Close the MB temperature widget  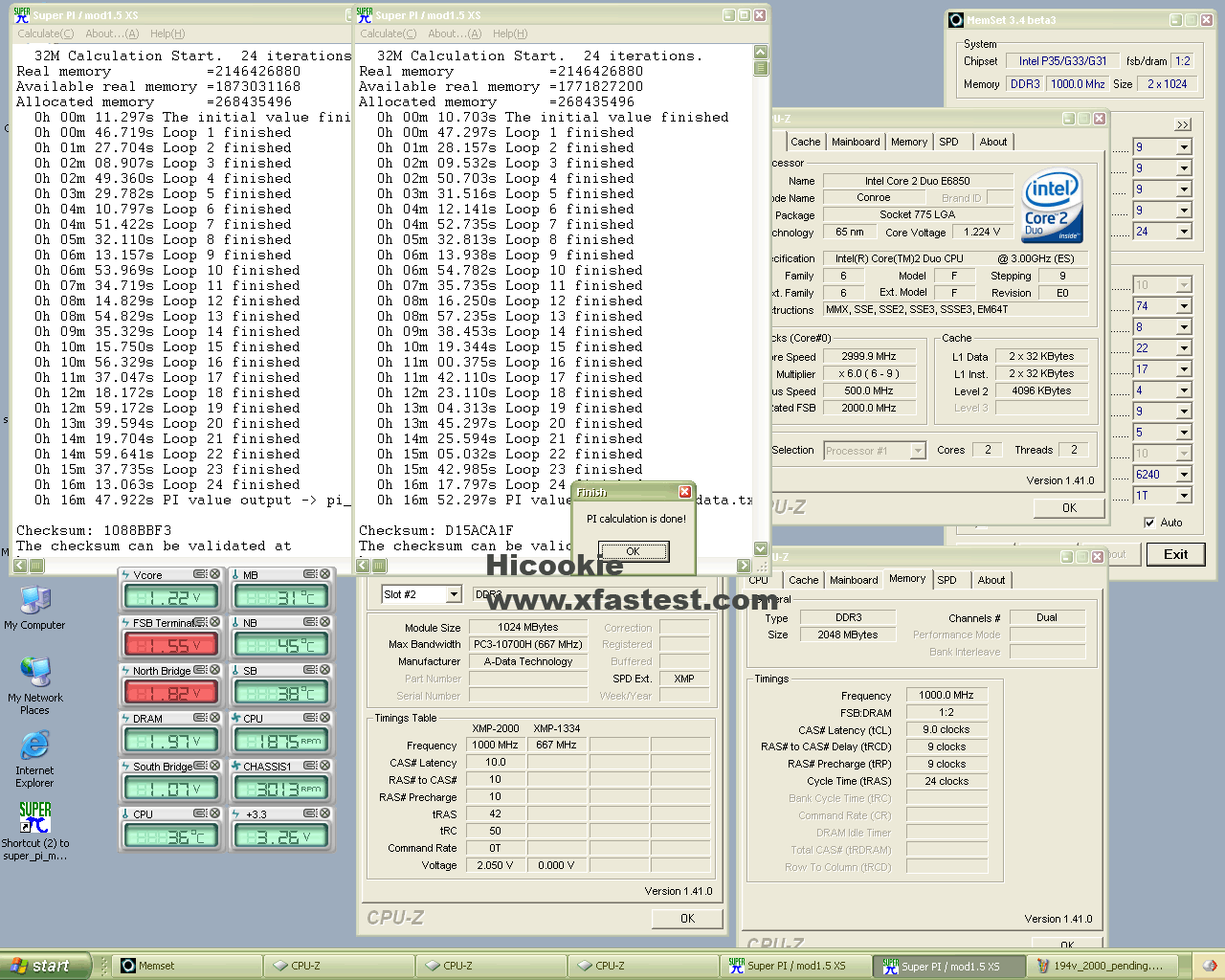tap(324, 574)
